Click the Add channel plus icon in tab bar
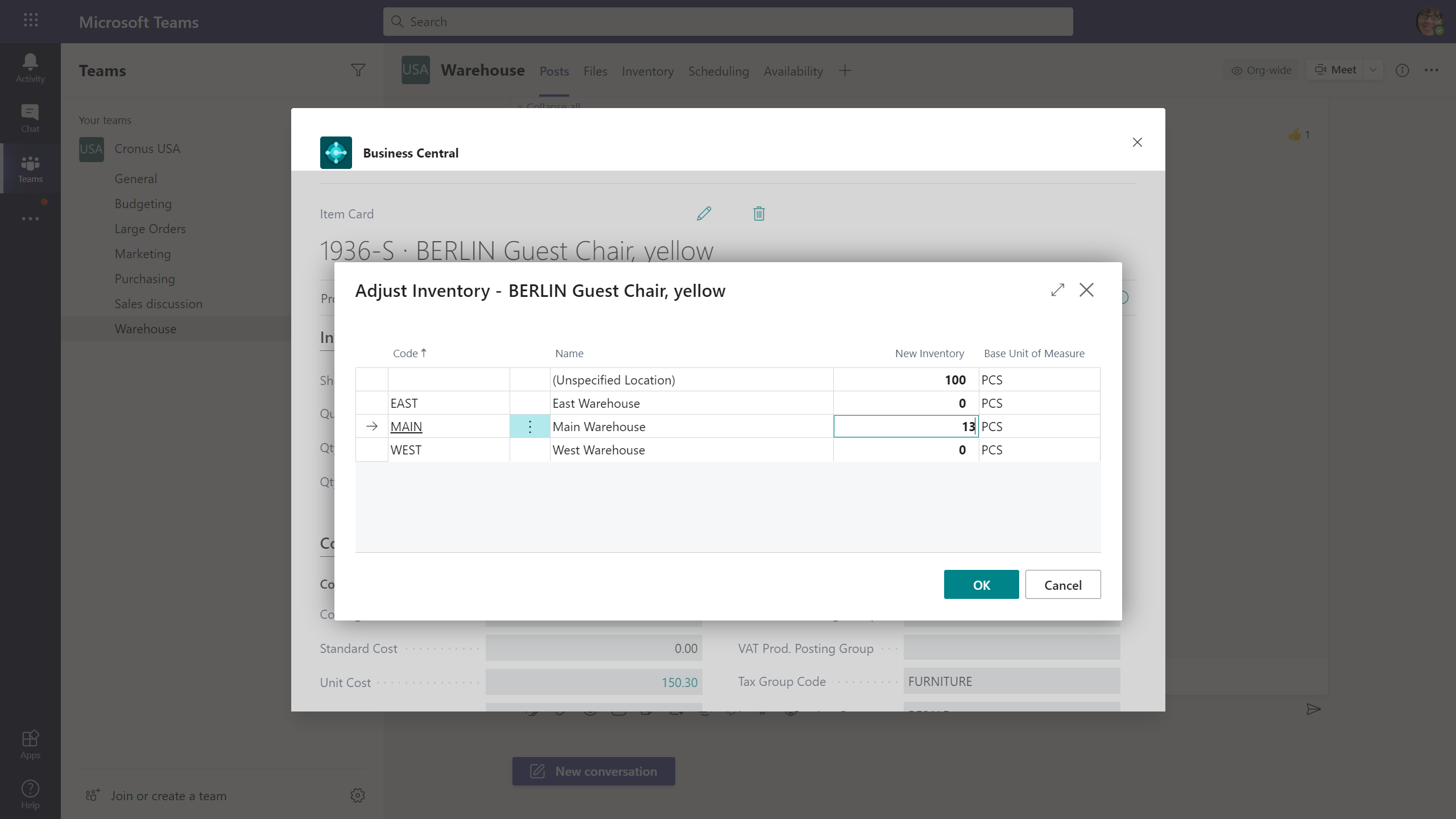The image size is (1456, 819). [x=844, y=70]
